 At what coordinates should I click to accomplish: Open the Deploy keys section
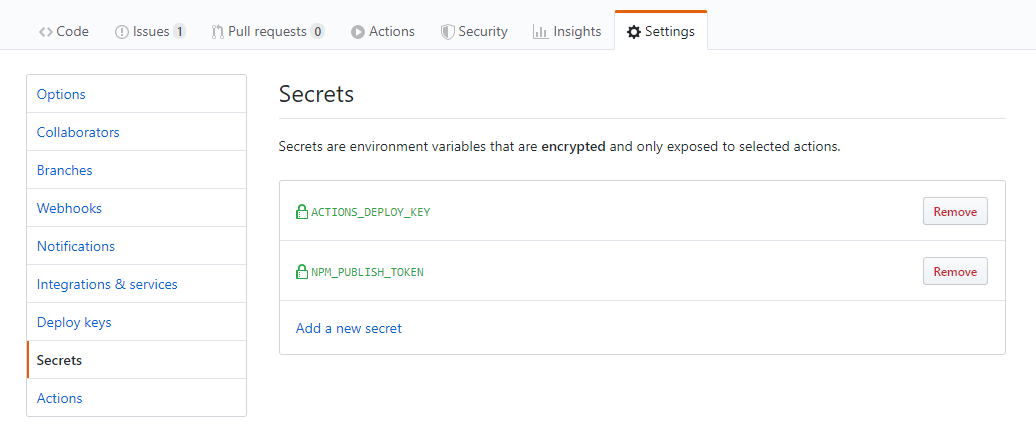pos(74,322)
